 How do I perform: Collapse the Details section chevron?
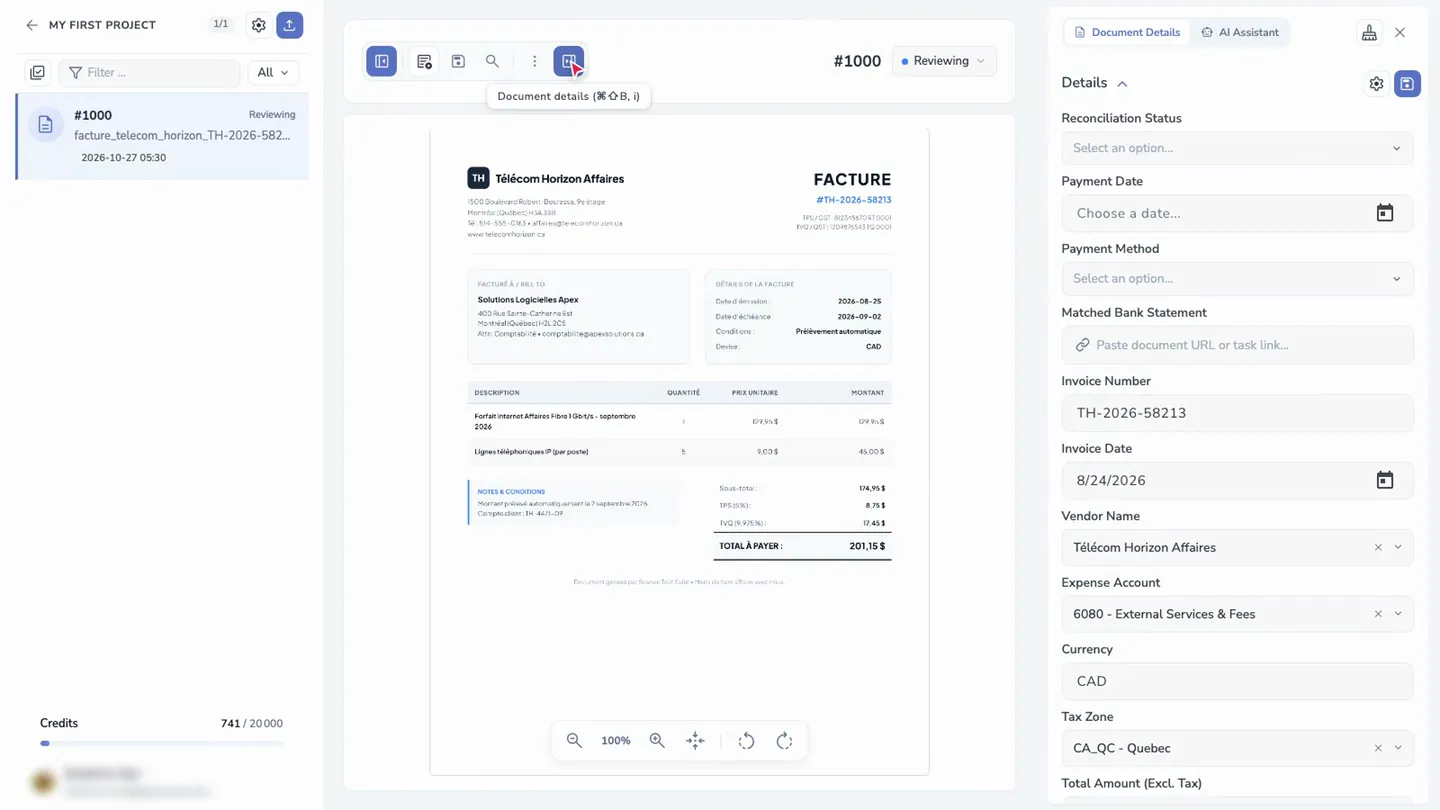pos(1122,84)
